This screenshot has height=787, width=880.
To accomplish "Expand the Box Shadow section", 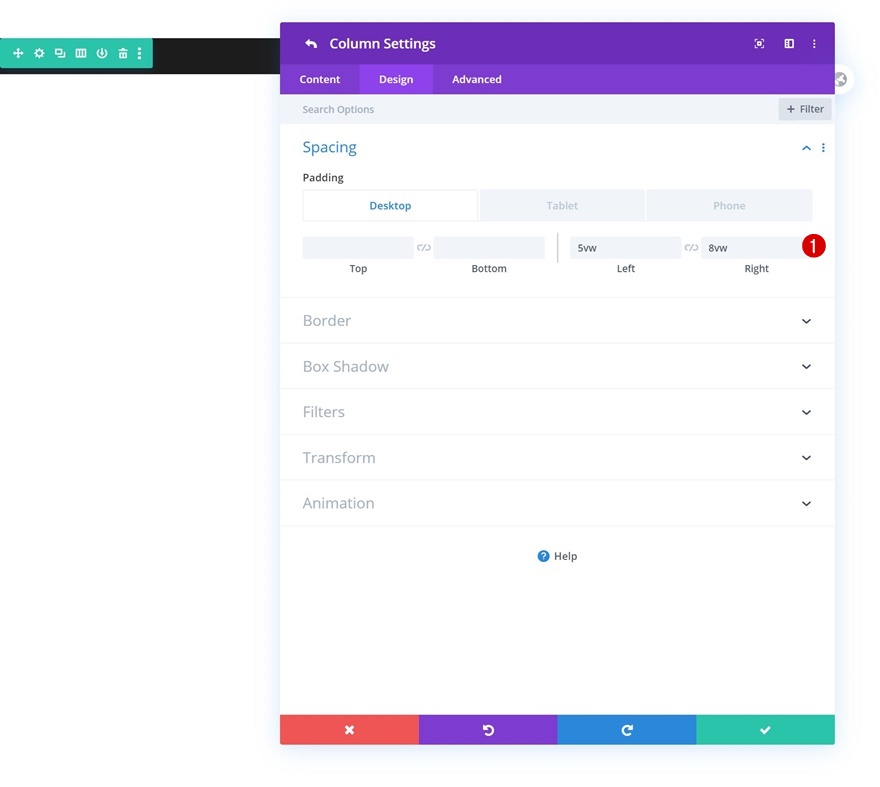I will (x=557, y=367).
